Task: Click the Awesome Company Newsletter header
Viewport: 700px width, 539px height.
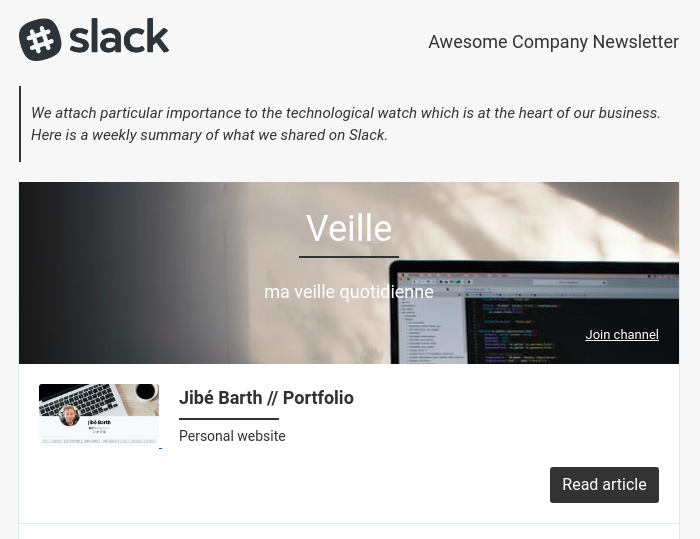Action: pos(553,42)
